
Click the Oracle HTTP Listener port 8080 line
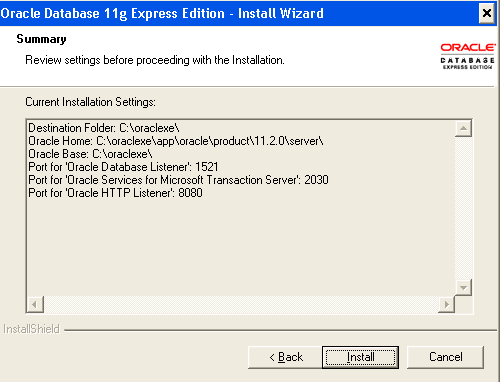(115, 193)
